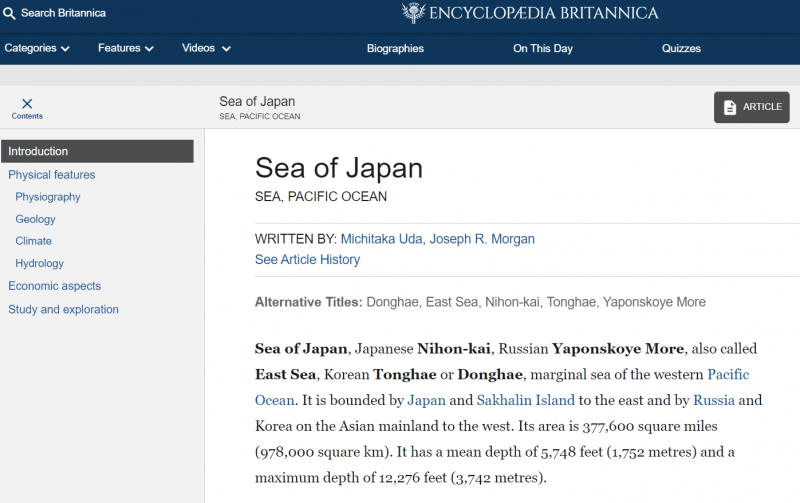Select Physiography in contents list
800x503 pixels.
pos(48,197)
